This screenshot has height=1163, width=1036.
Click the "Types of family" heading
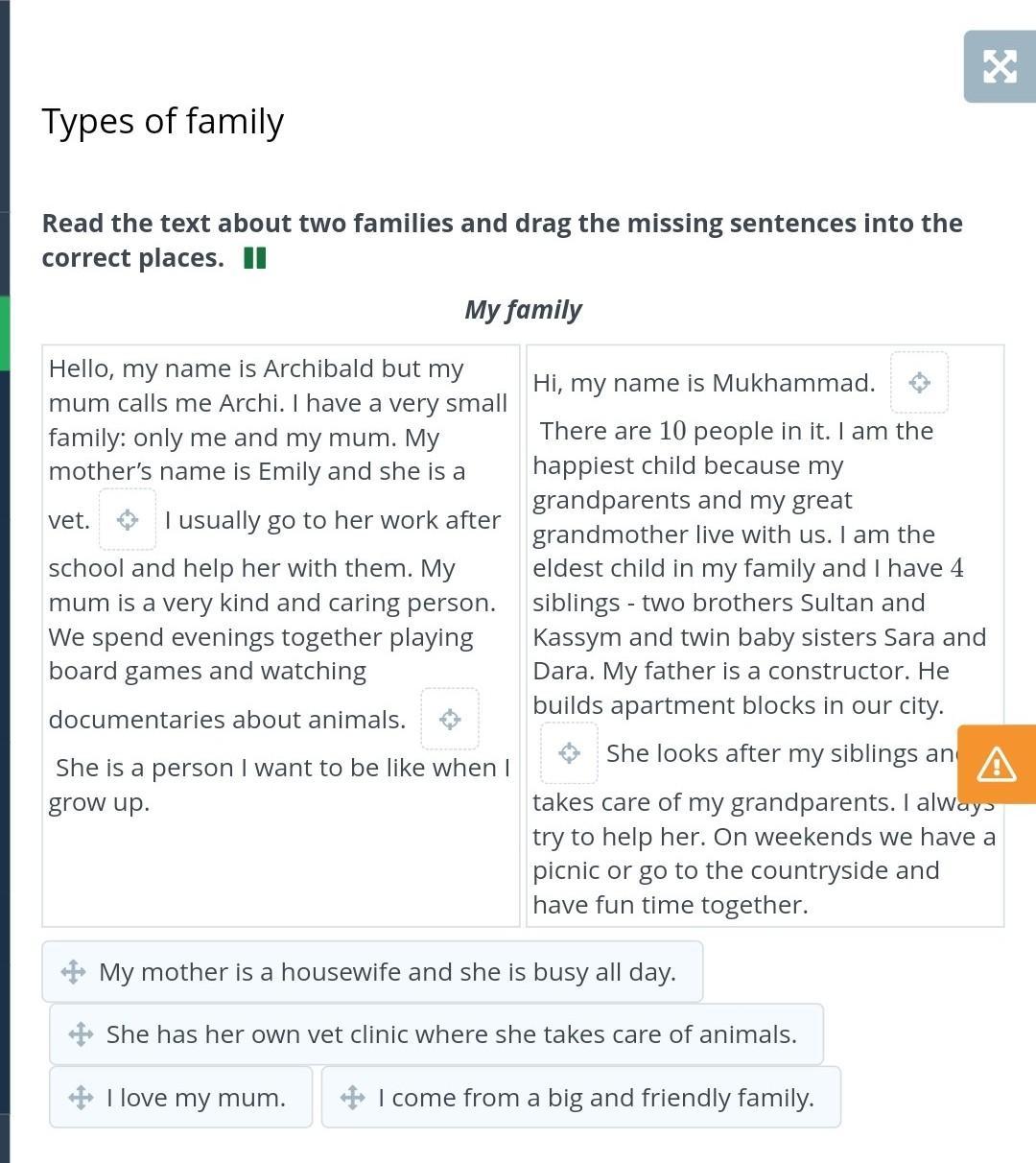(x=163, y=122)
